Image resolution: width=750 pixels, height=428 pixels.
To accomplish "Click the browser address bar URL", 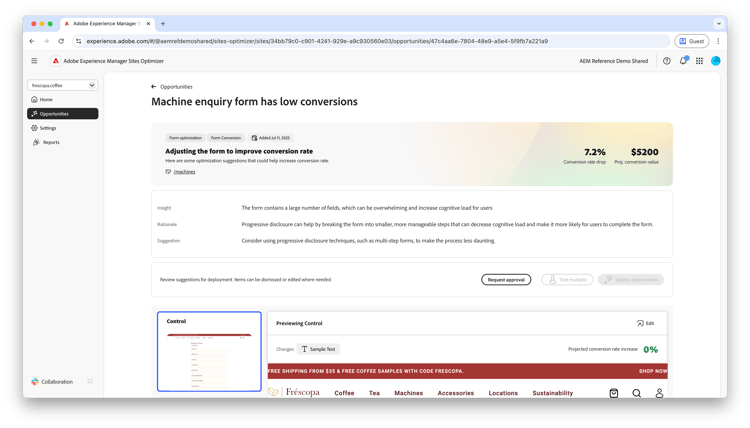I will [x=317, y=41].
